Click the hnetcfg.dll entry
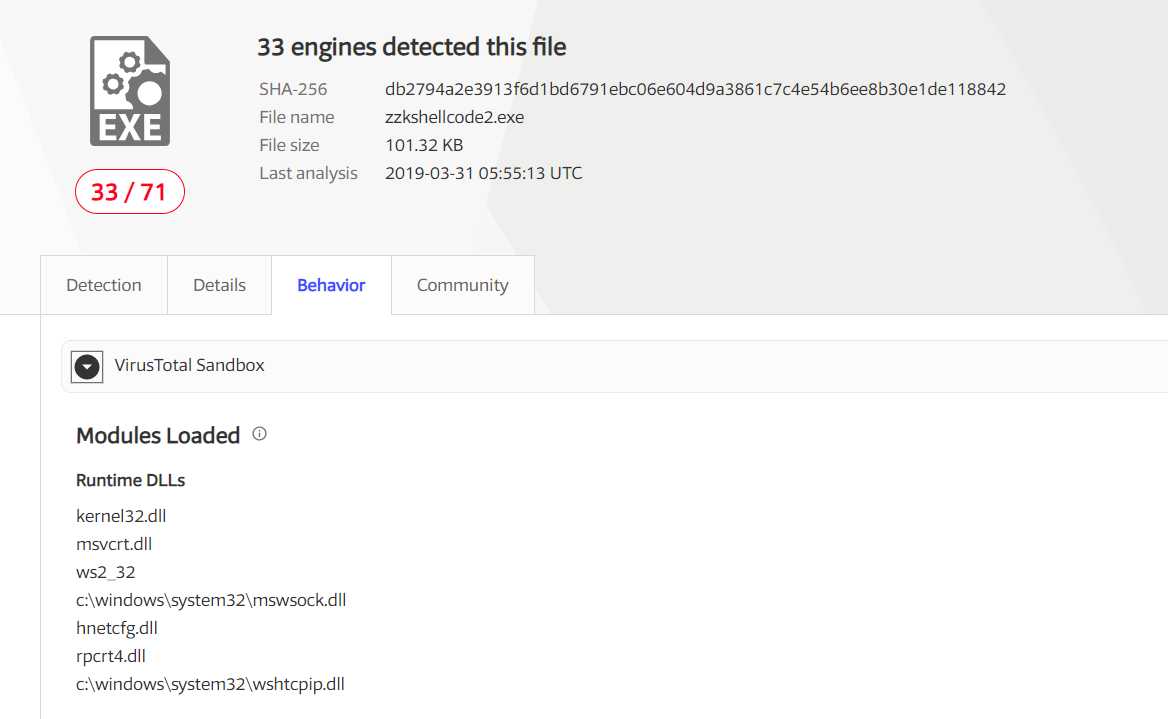Screen dimensions: 1168x719 tap(117, 628)
